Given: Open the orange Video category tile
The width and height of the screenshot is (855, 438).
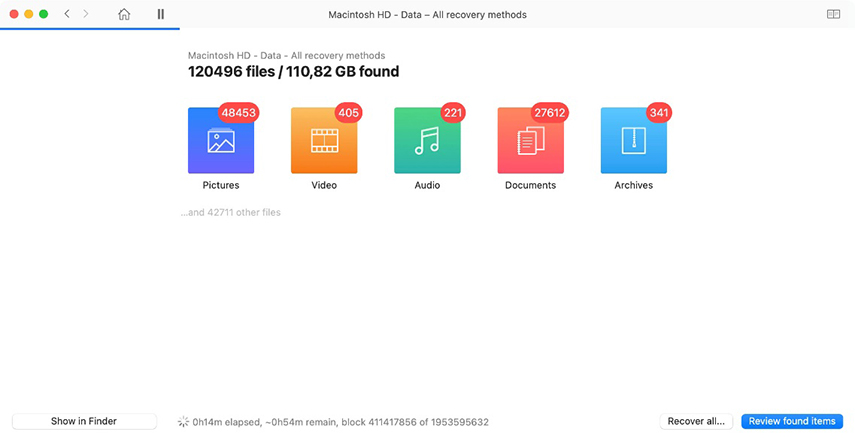Looking at the screenshot, I should tap(324, 141).
